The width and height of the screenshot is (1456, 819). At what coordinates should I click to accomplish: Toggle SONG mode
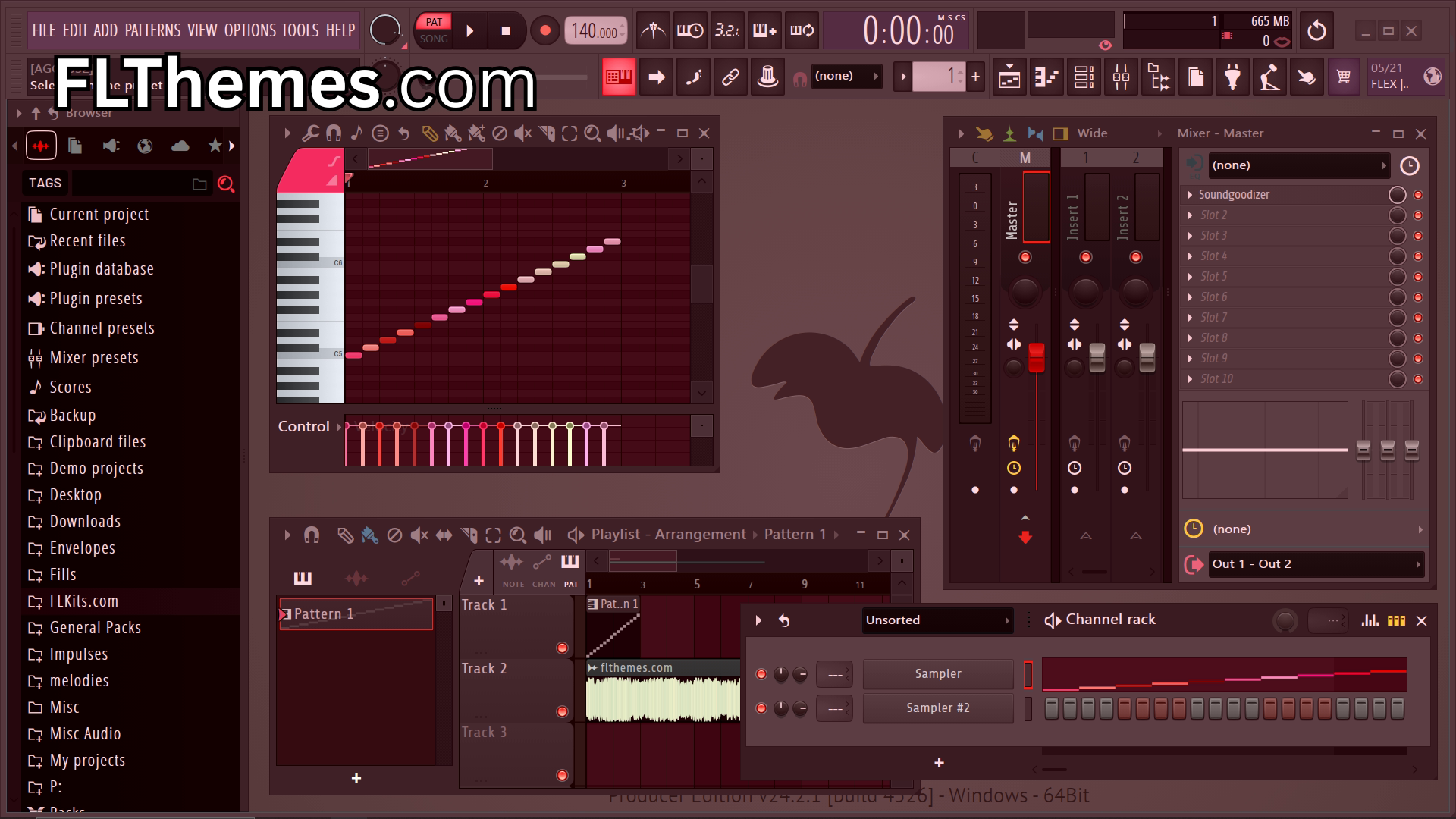434,39
